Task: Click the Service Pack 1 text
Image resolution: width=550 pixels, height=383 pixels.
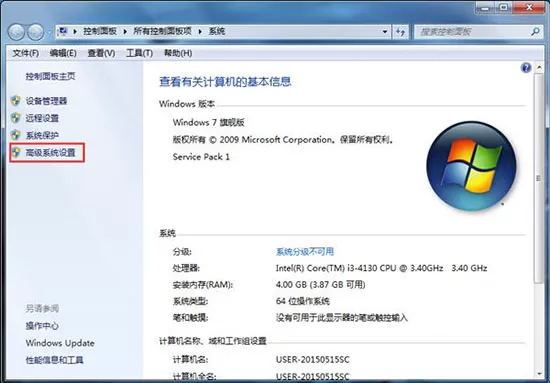Action: click(201, 157)
